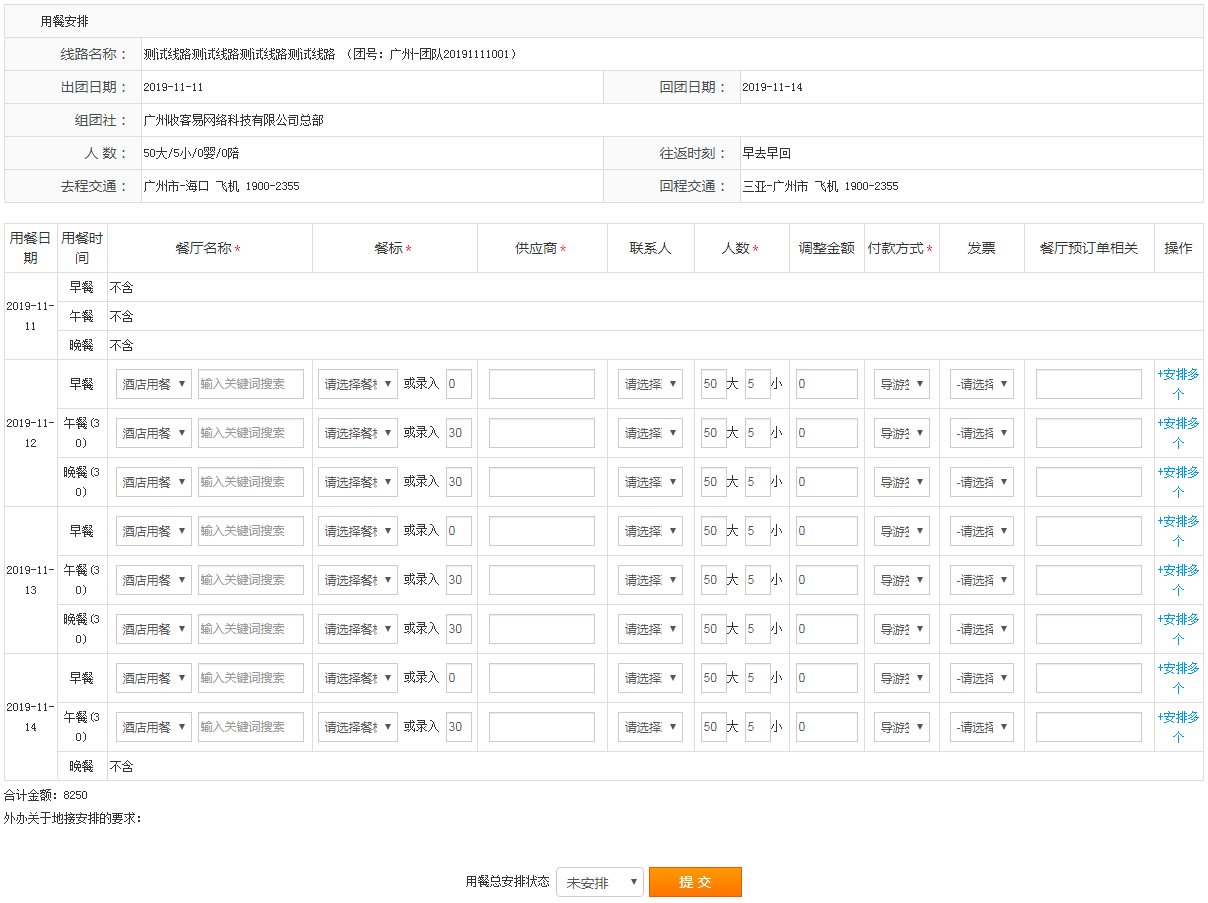Open 酒店用餐 dropdown for 2019-11-14 午餐 row
This screenshot has width=1208, height=903.
click(x=154, y=727)
